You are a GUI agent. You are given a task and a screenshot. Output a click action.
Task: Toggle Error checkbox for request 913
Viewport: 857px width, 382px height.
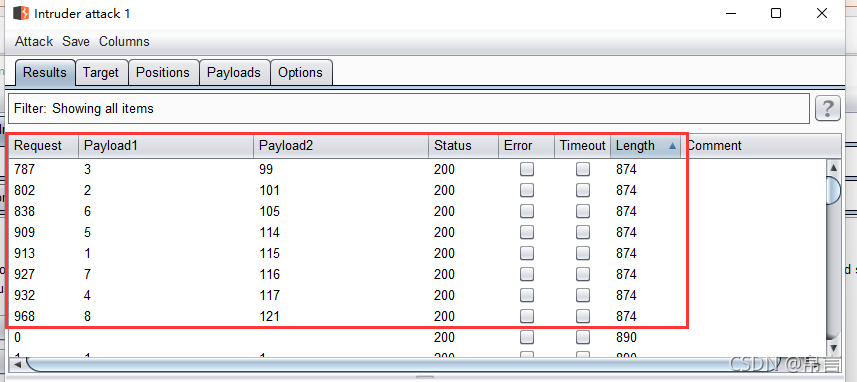pos(527,254)
